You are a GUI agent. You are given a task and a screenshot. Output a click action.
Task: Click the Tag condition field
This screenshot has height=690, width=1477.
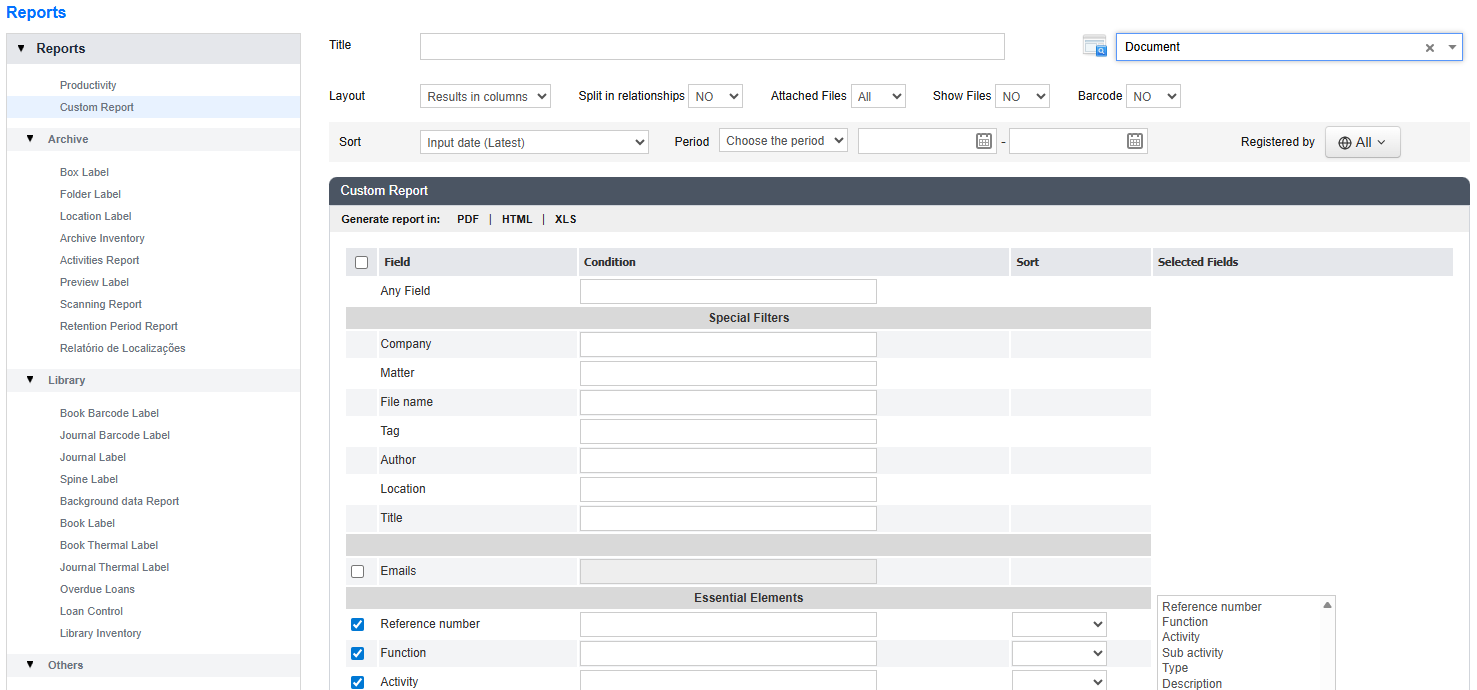(x=728, y=431)
